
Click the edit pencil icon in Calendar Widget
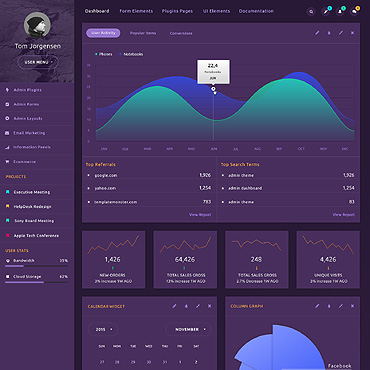[174, 306]
